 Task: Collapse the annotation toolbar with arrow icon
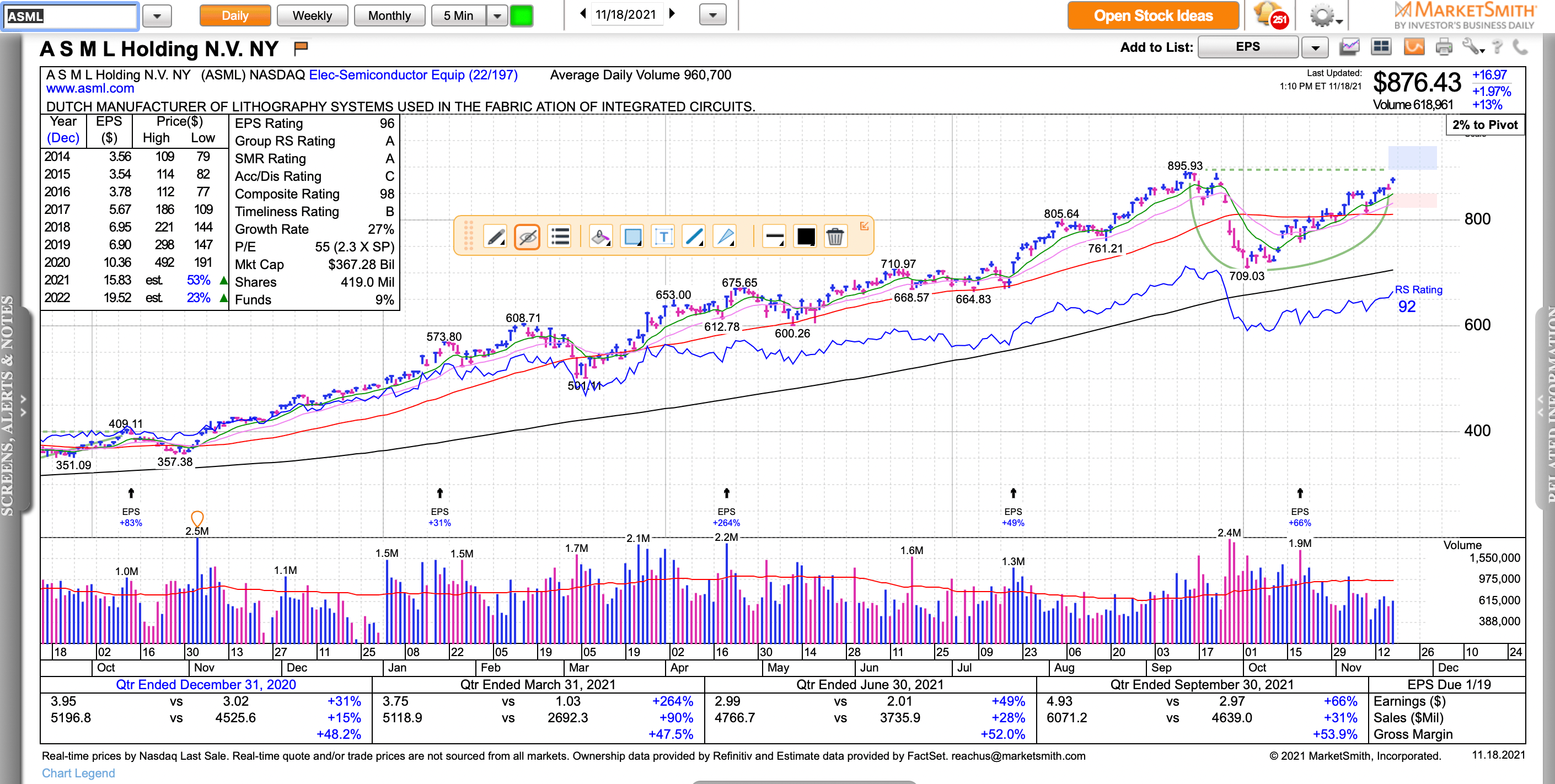(864, 225)
